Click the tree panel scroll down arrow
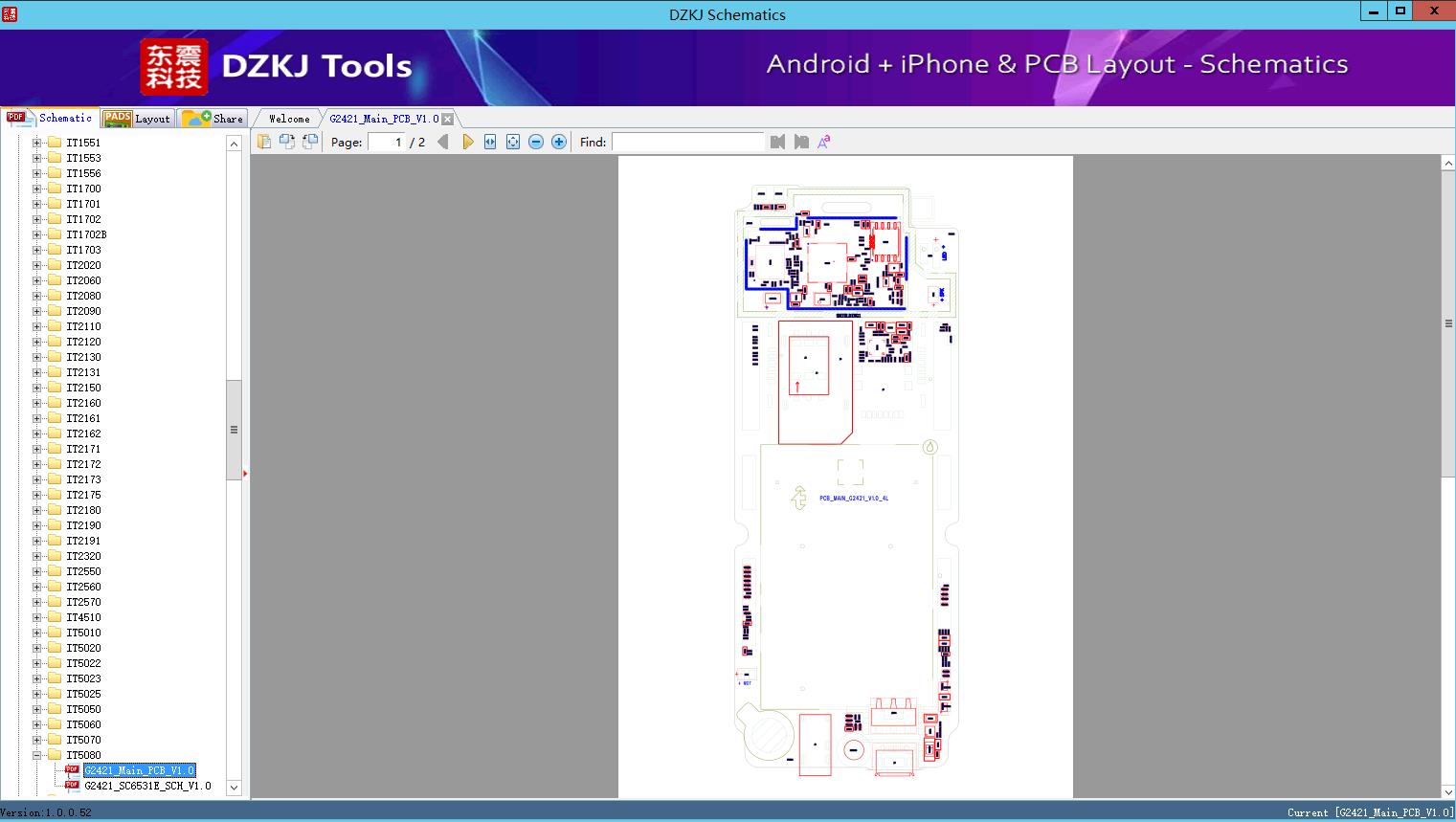The image size is (1456, 822). coord(234,788)
